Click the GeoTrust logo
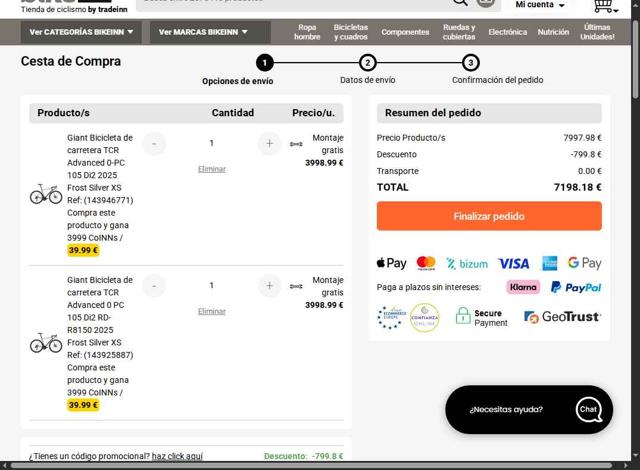This screenshot has width=640, height=470. [x=562, y=317]
